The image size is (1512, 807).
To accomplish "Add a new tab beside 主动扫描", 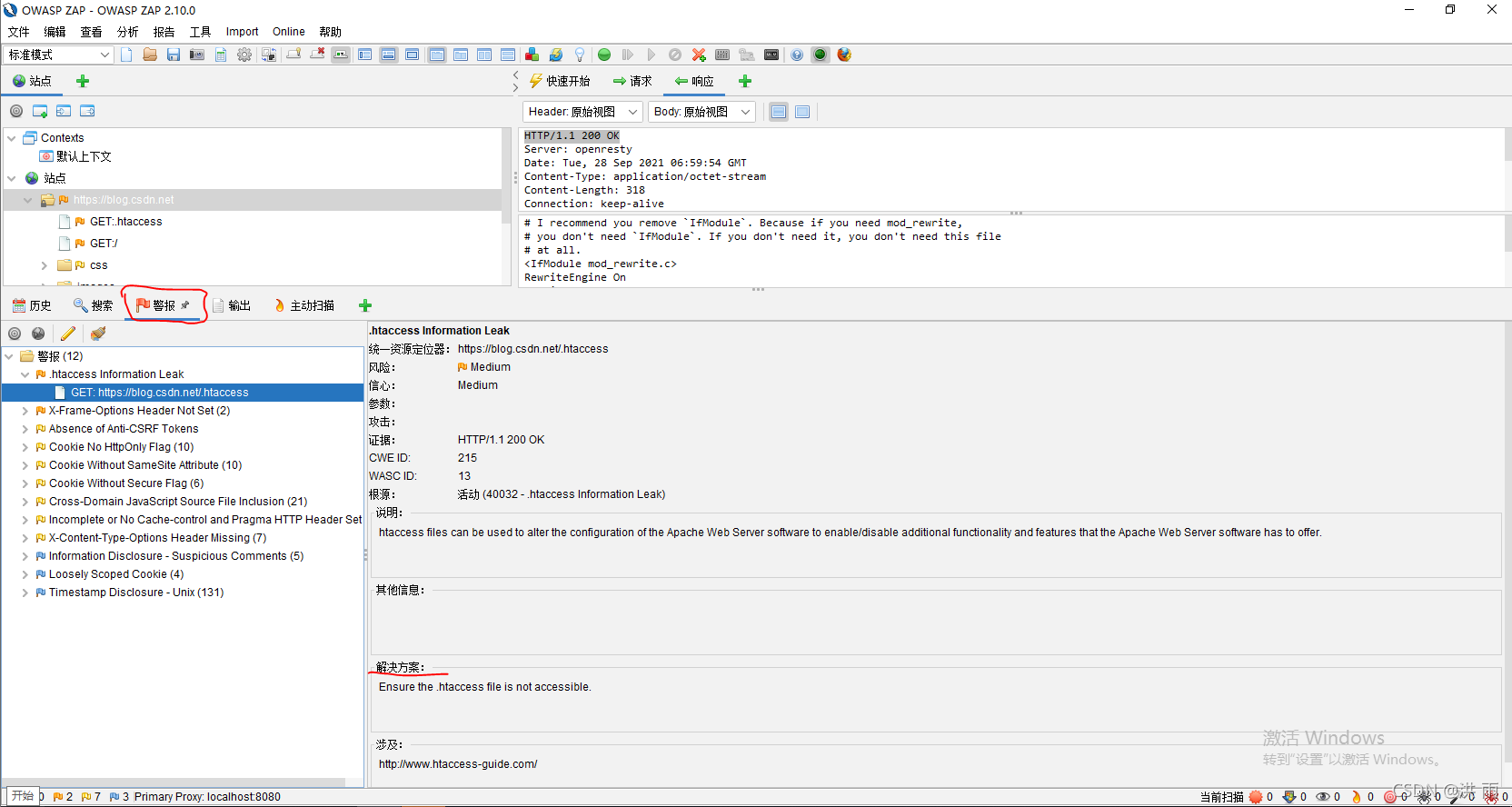I will coord(365,305).
